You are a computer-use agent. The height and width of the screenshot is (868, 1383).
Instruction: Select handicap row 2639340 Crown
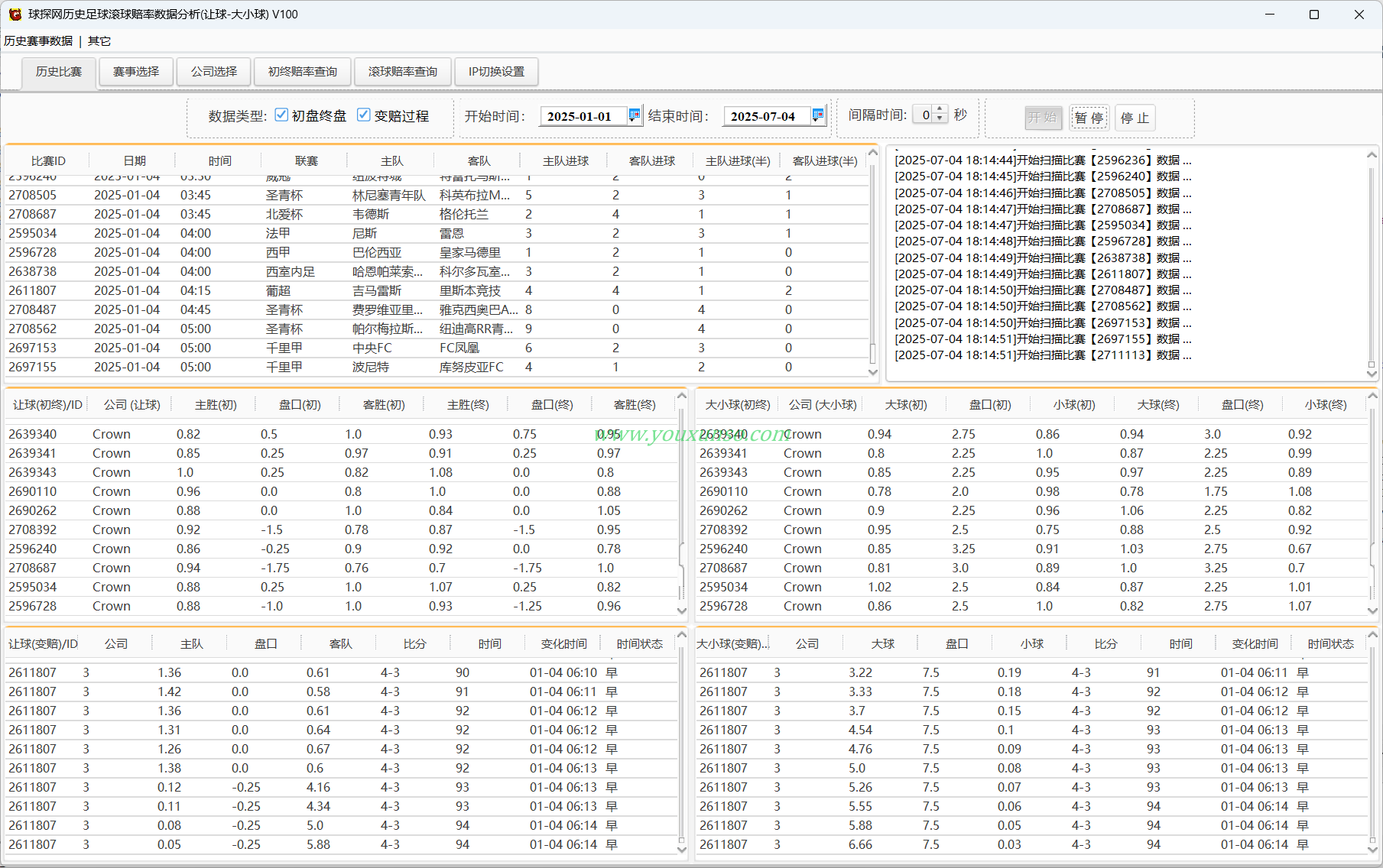click(341, 434)
